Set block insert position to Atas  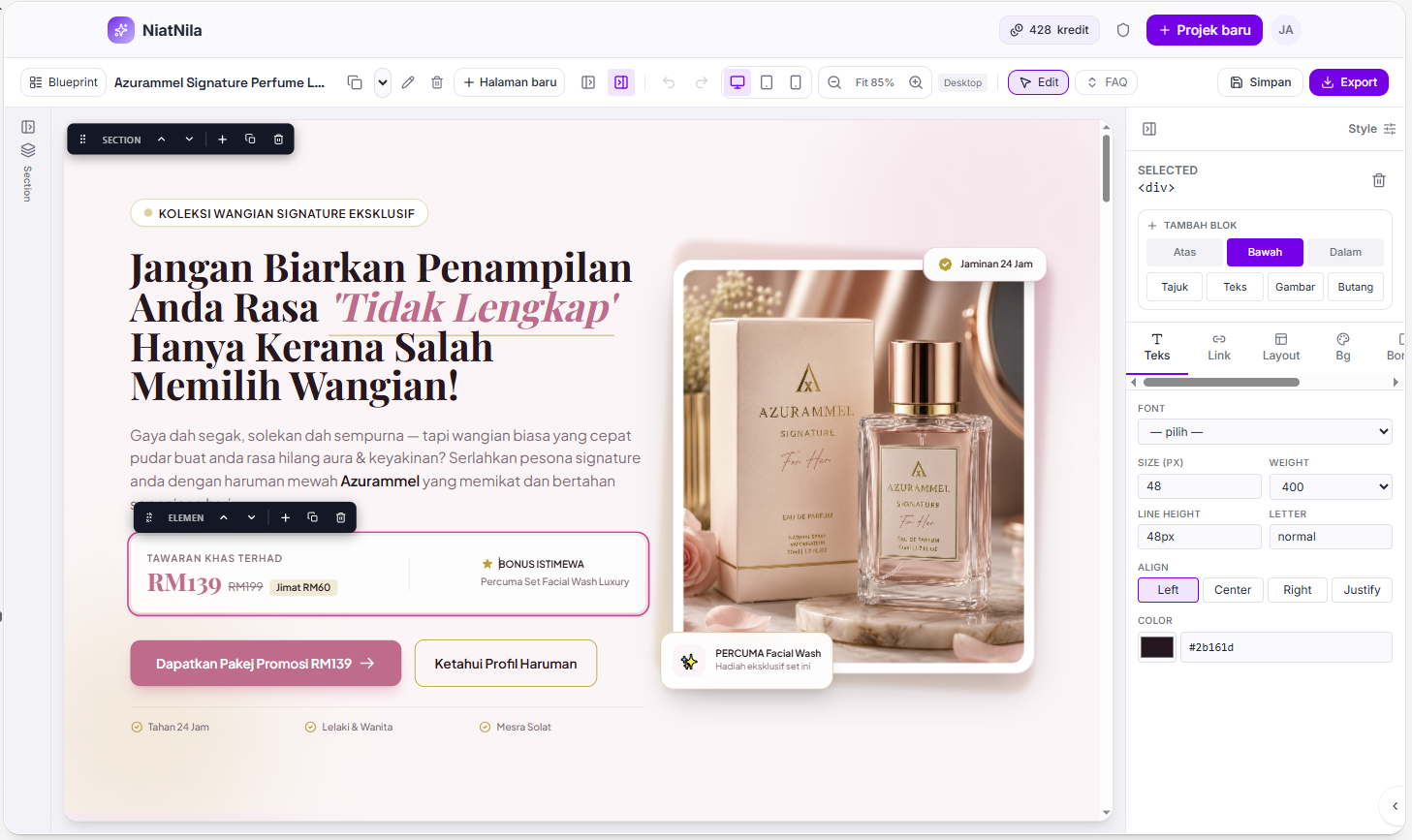[x=1185, y=252]
